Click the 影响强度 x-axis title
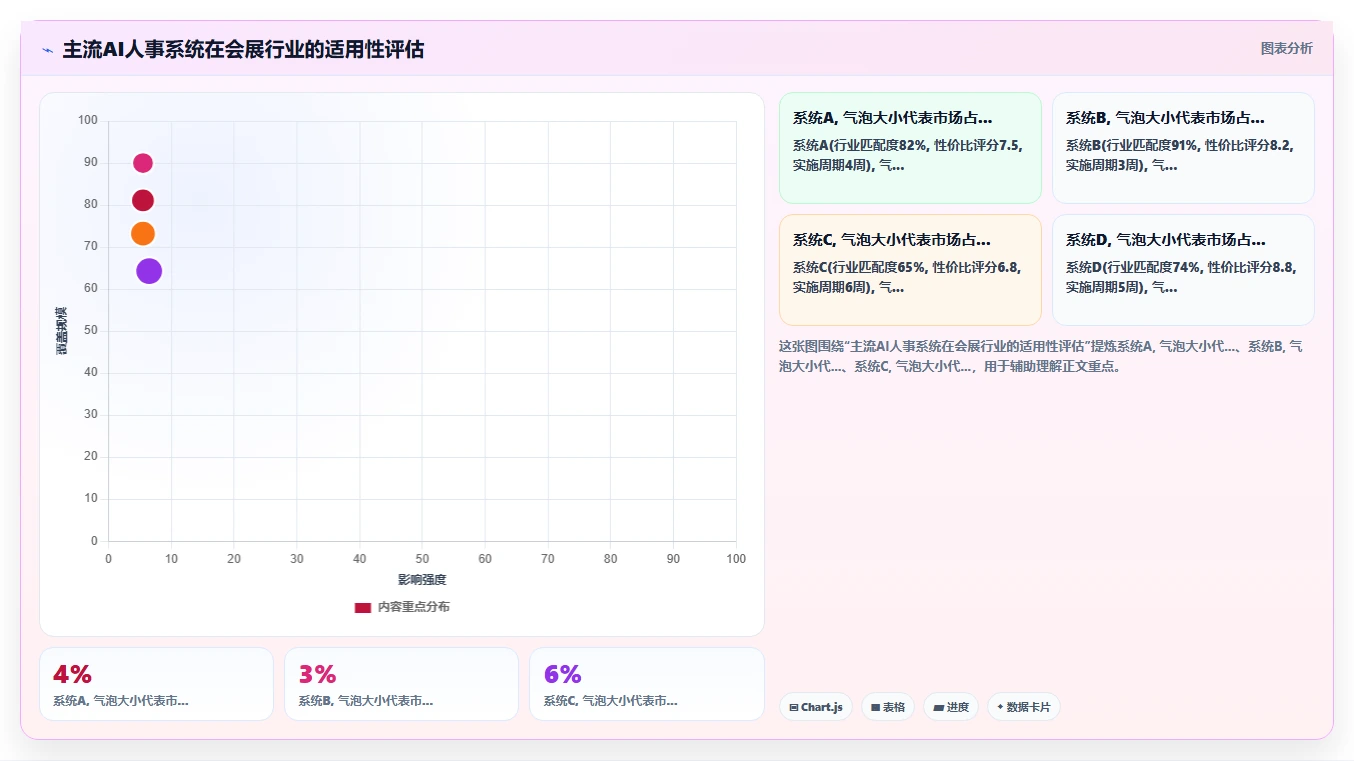The image size is (1354, 761). [422, 580]
